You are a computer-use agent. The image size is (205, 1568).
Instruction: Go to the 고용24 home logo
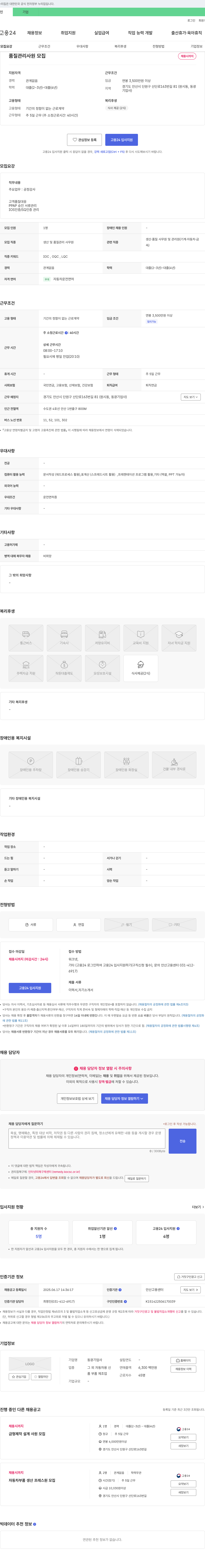(8, 33)
